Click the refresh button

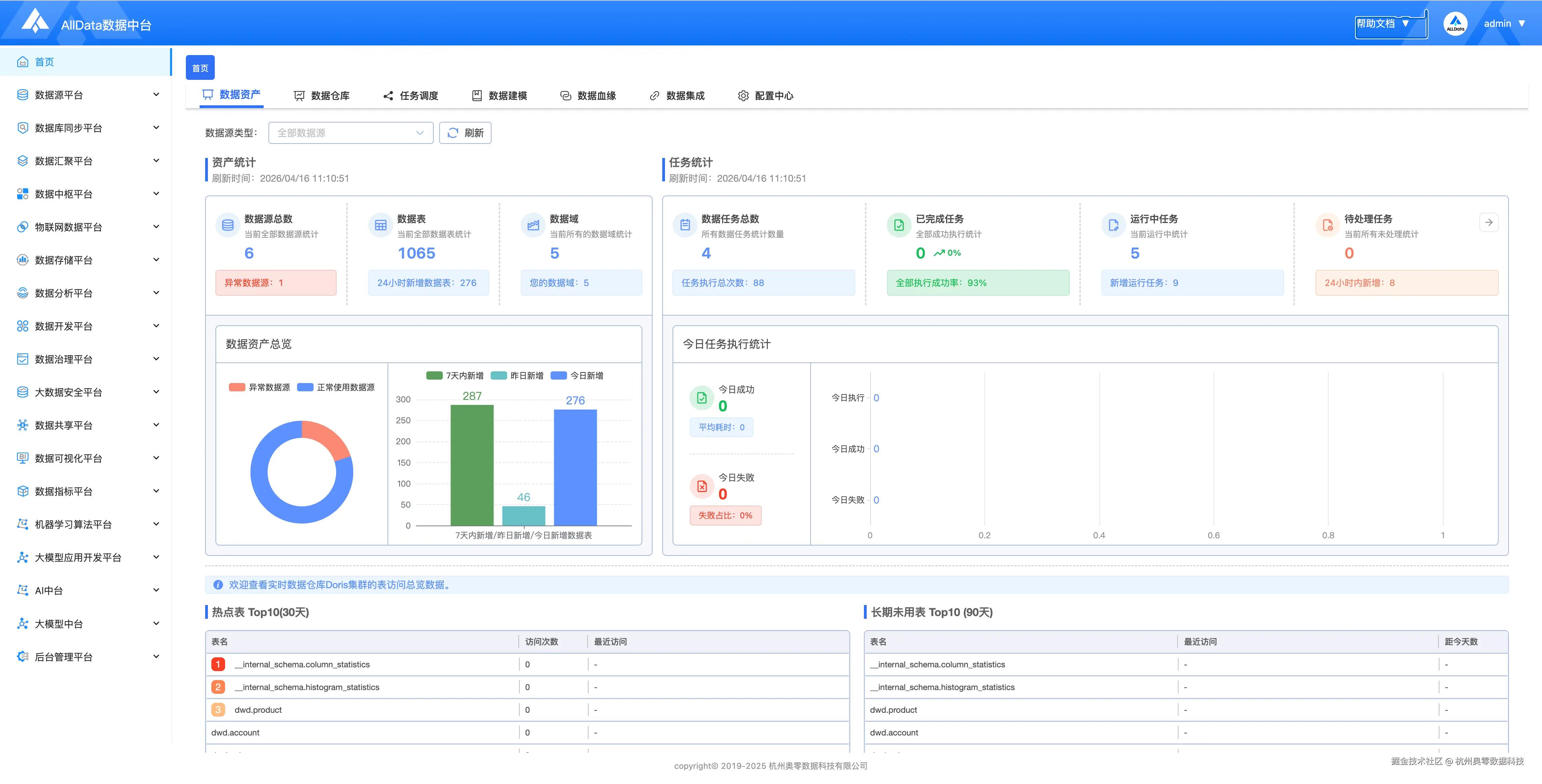tap(465, 133)
